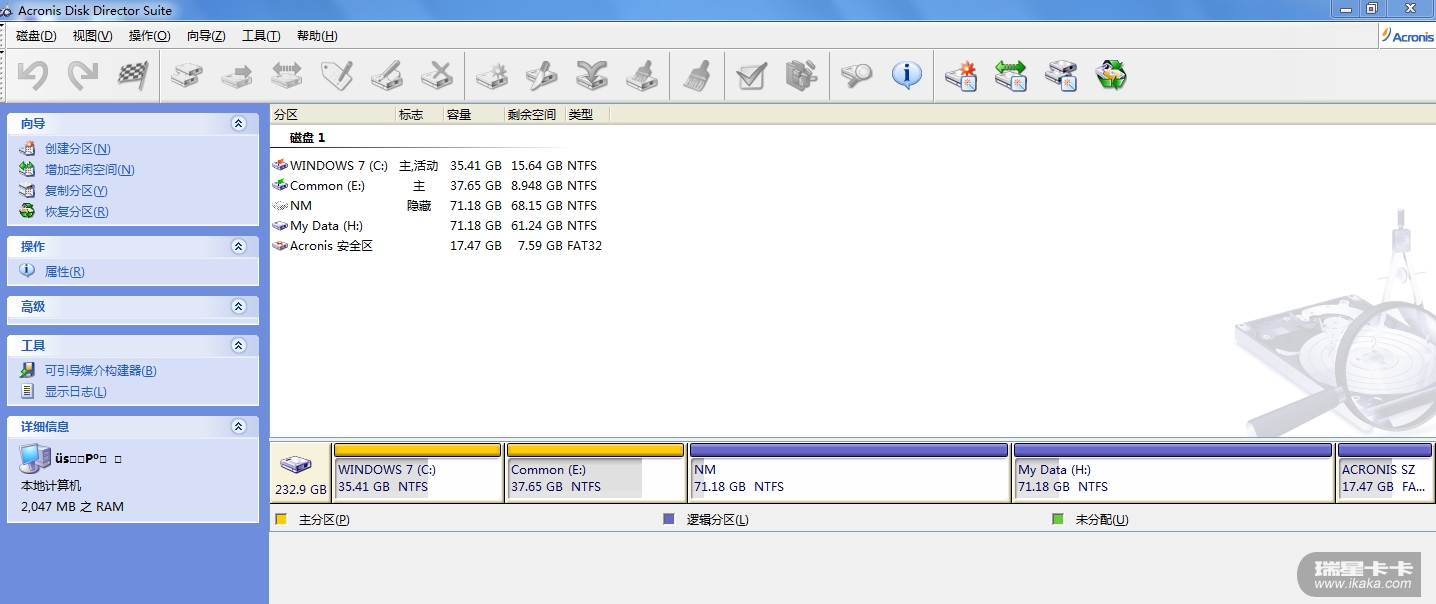Open the 操作(O) menu
The width and height of the screenshot is (1436, 604).
point(150,36)
